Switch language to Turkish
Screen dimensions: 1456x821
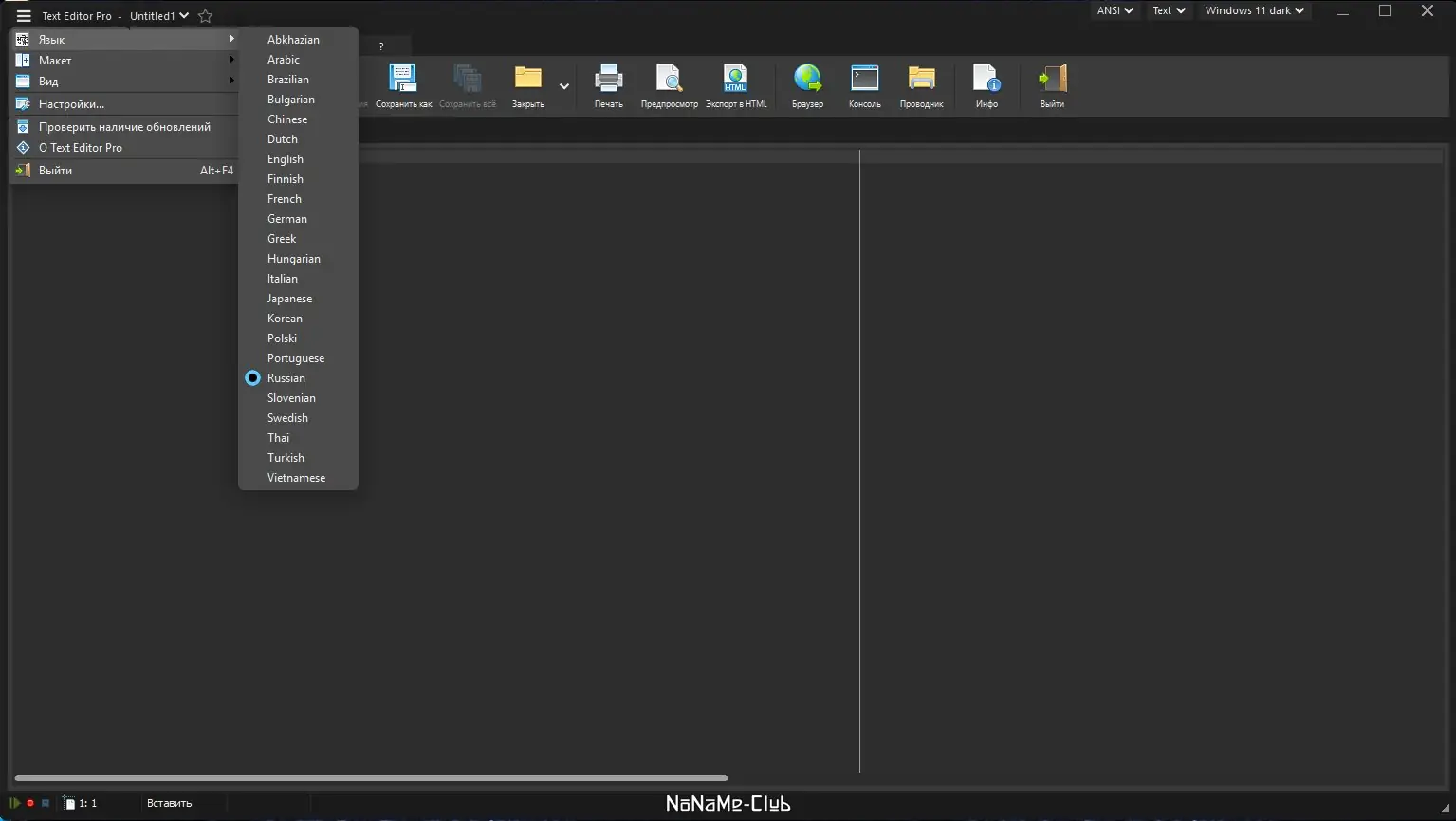coord(298,458)
